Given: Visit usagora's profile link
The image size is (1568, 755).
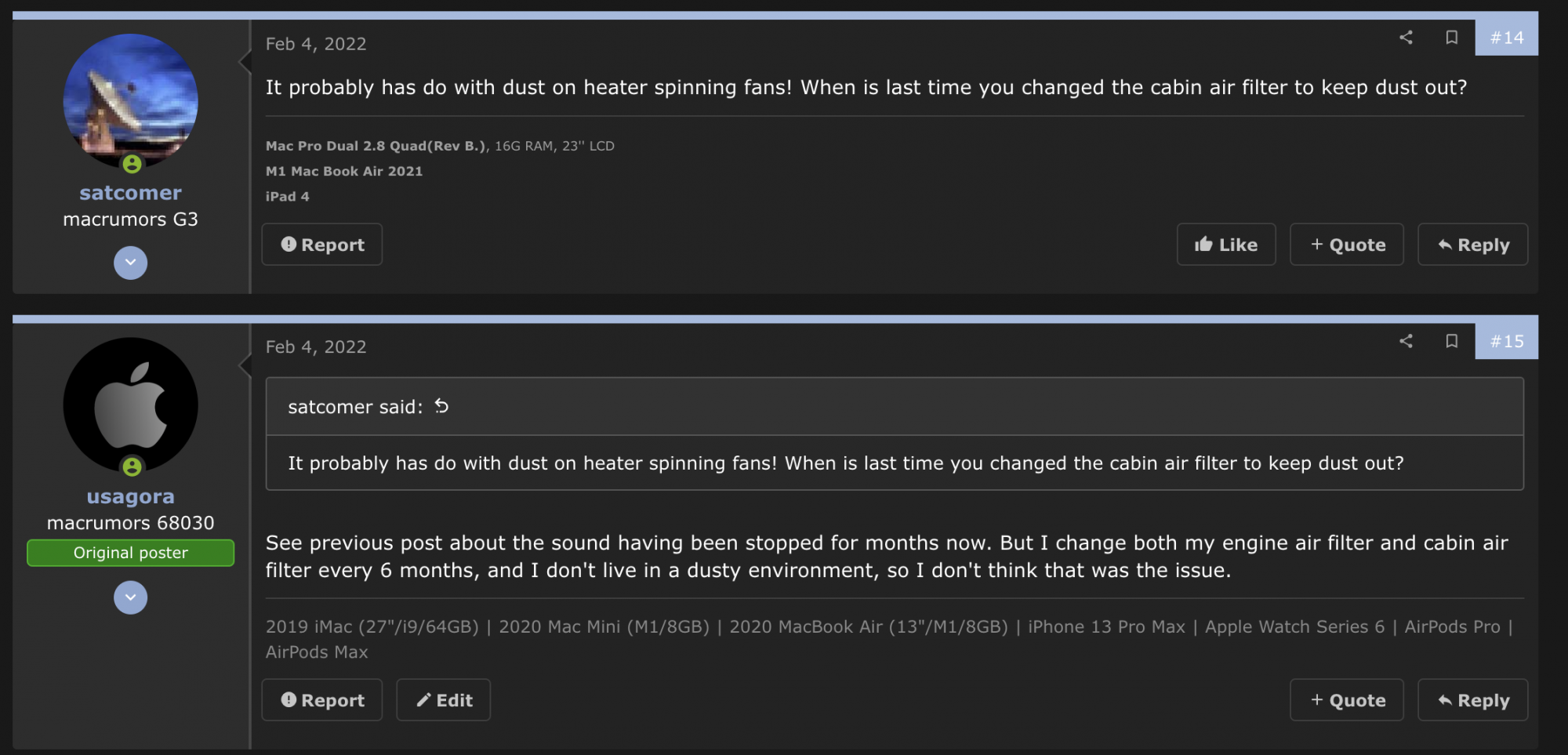Looking at the screenshot, I should pyautogui.click(x=130, y=496).
